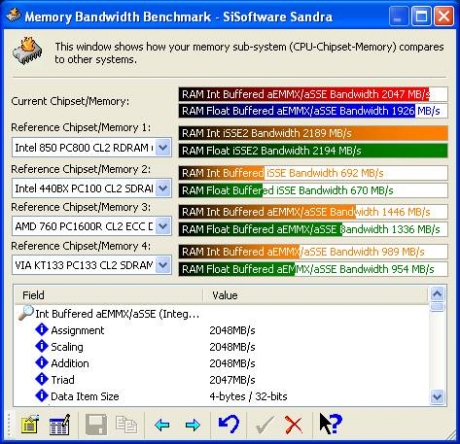Click the info icon next to Data Item Size
Screen dimensions: 460x444
42,396
